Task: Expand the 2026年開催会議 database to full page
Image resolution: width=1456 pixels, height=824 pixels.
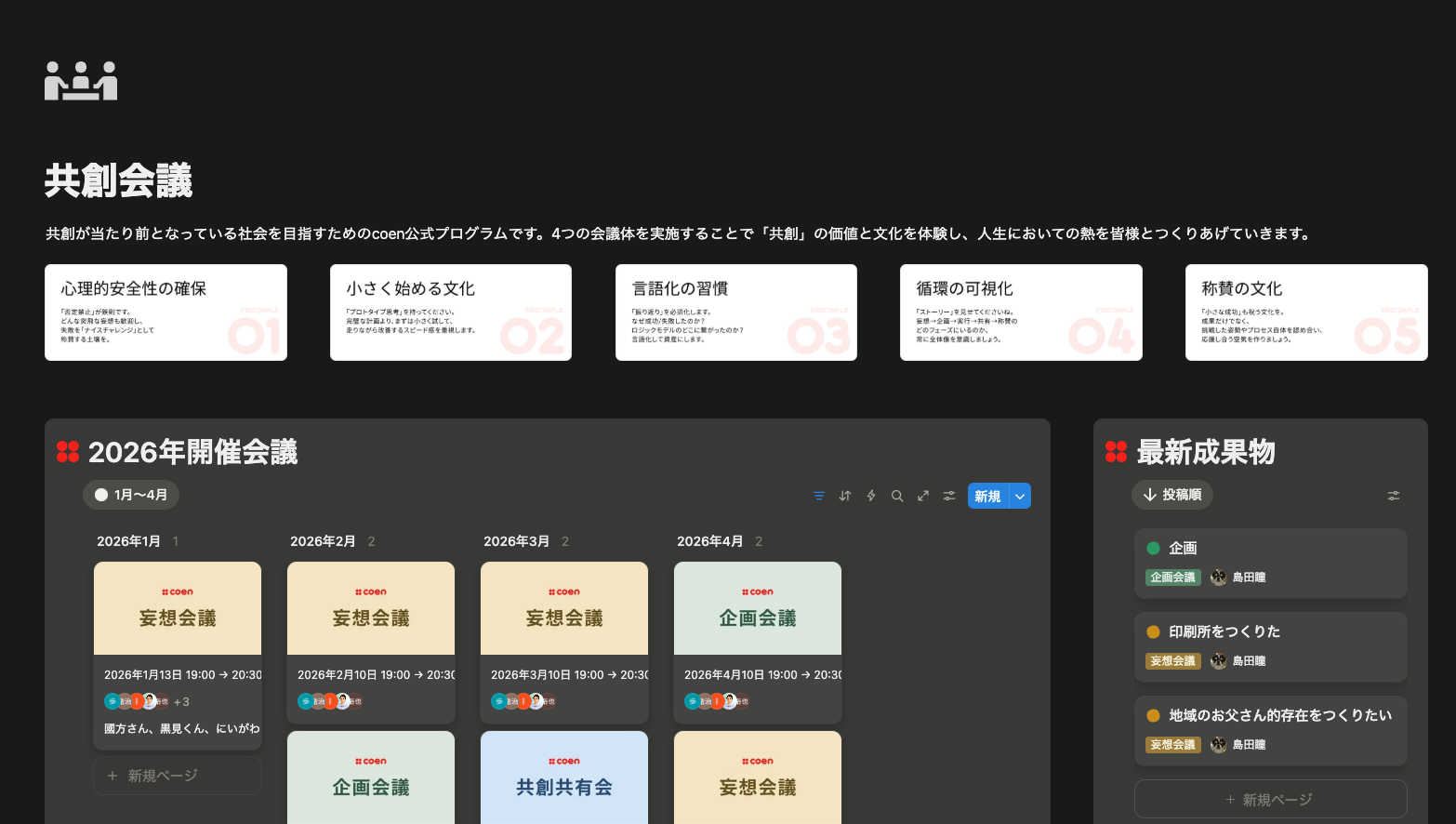Action: (923, 496)
